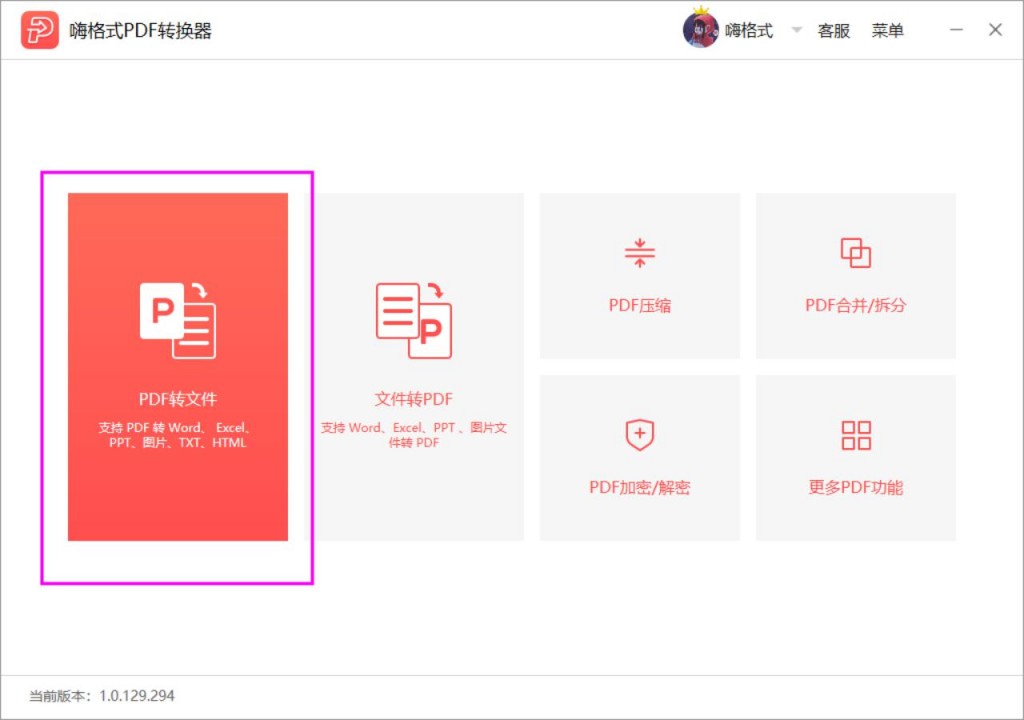The width and height of the screenshot is (1024, 720).
Task: Click the PDF压缩 label
Action: tap(640, 305)
